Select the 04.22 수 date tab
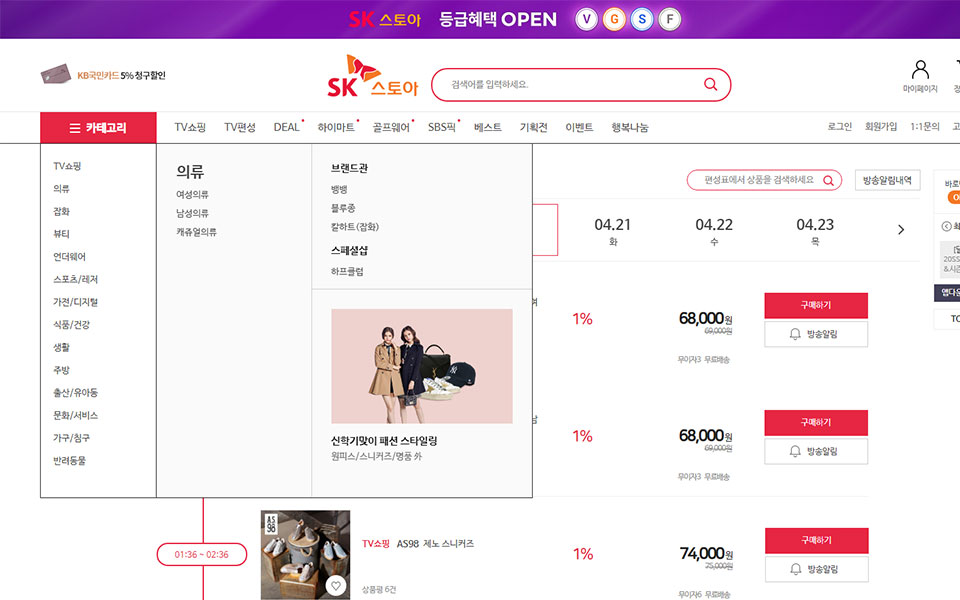This screenshot has width=960, height=600. tap(714, 231)
